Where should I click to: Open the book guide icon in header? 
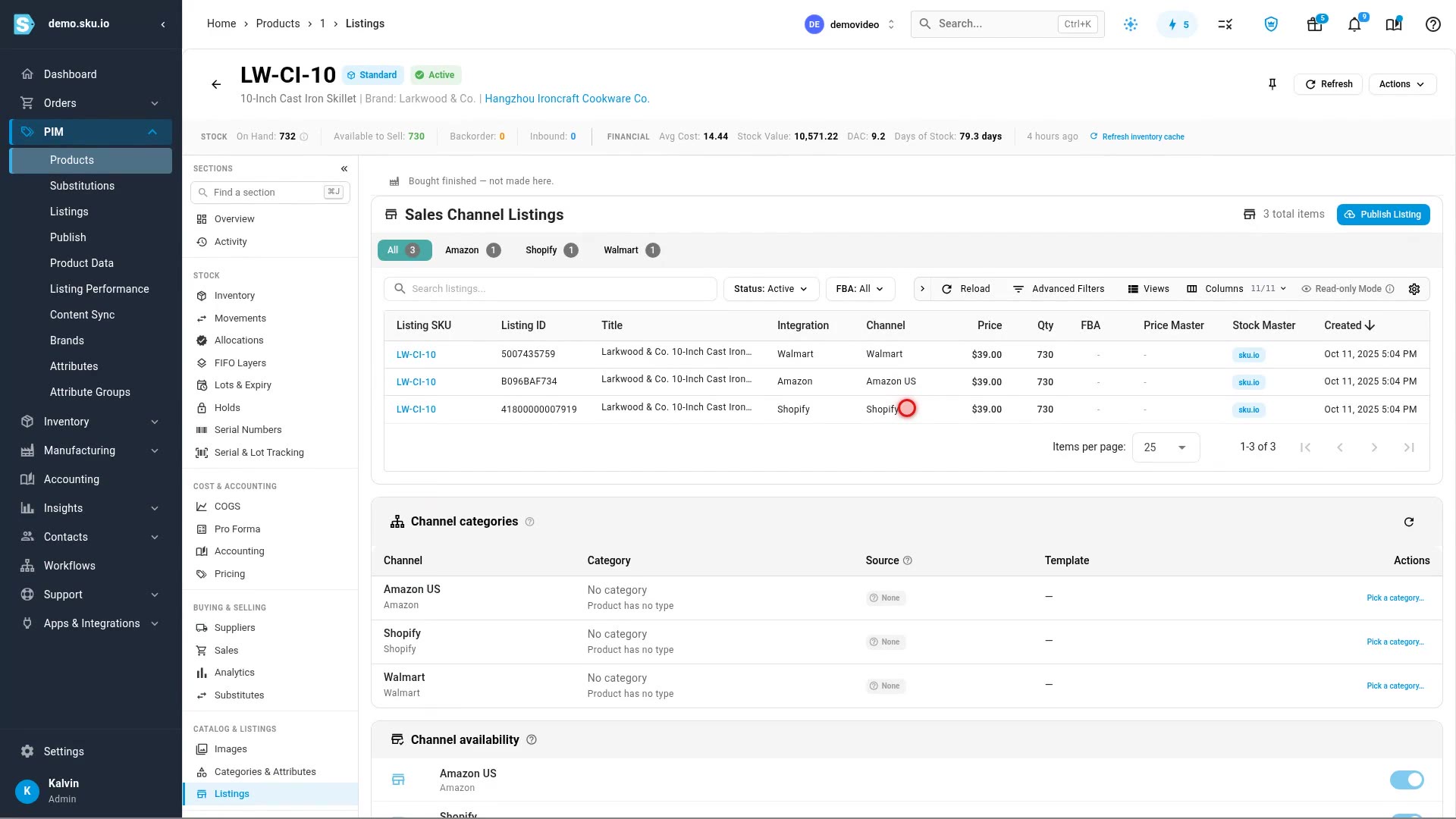click(1394, 24)
